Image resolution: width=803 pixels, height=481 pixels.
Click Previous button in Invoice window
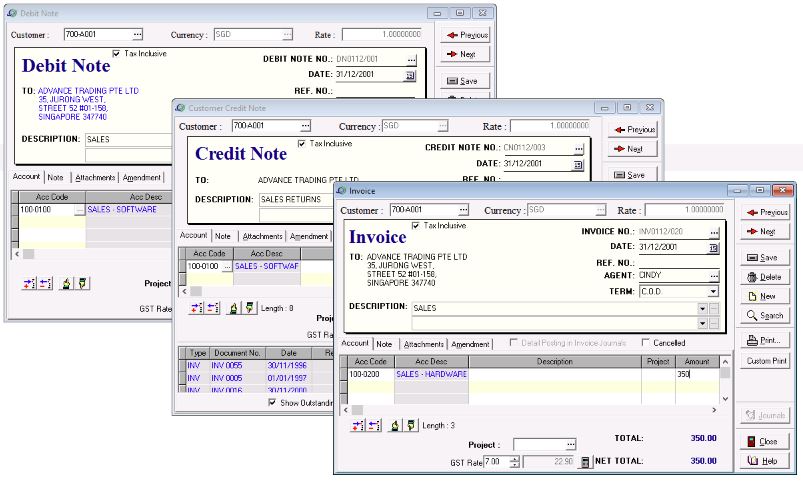tap(767, 212)
